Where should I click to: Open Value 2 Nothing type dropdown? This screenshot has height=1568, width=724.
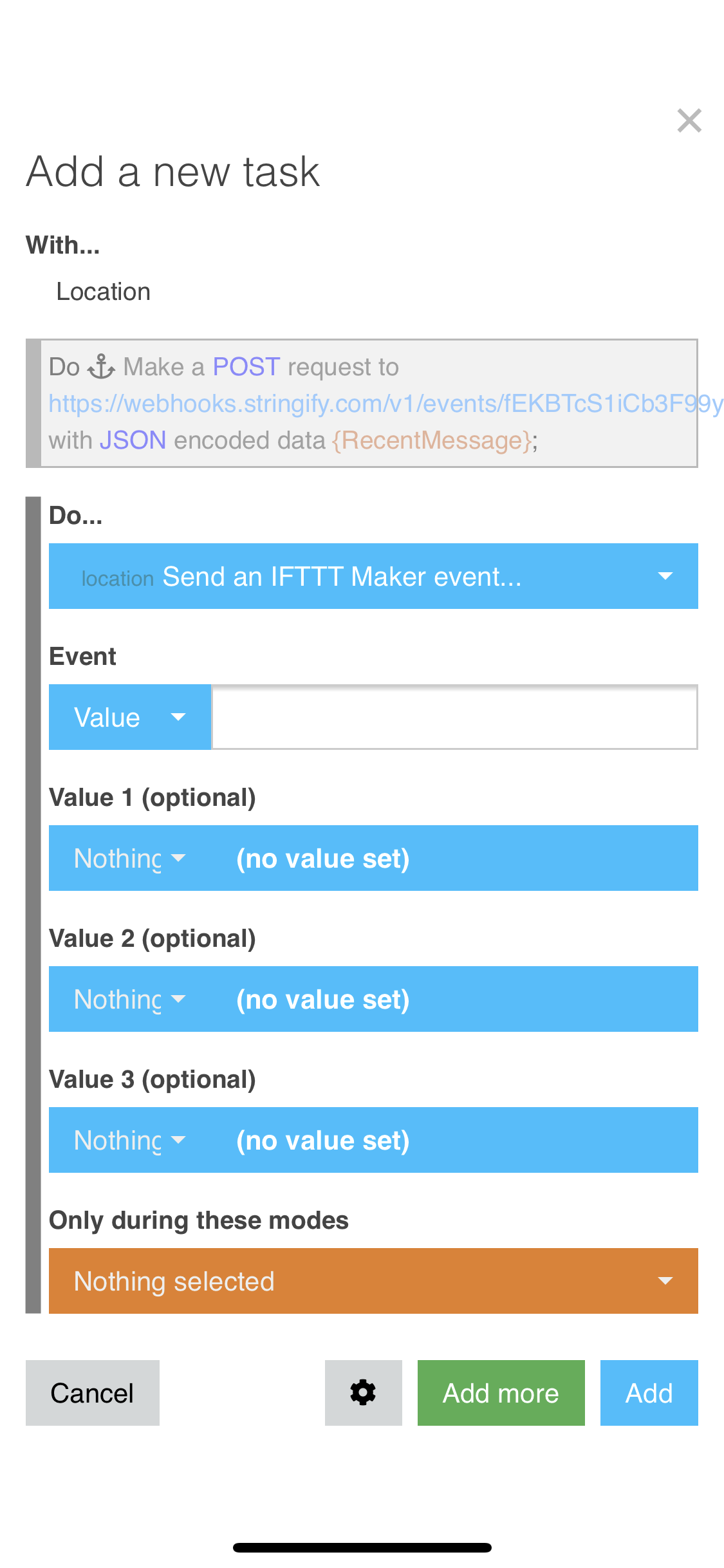click(130, 999)
